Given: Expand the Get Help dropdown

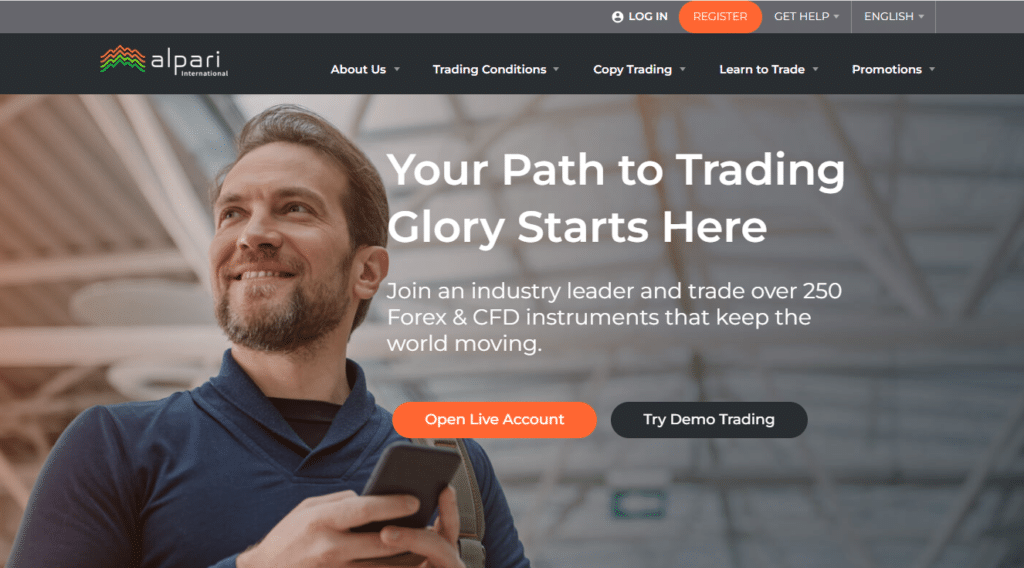Looking at the screenshot, I should pyautogui.click(x=806, y=16).
